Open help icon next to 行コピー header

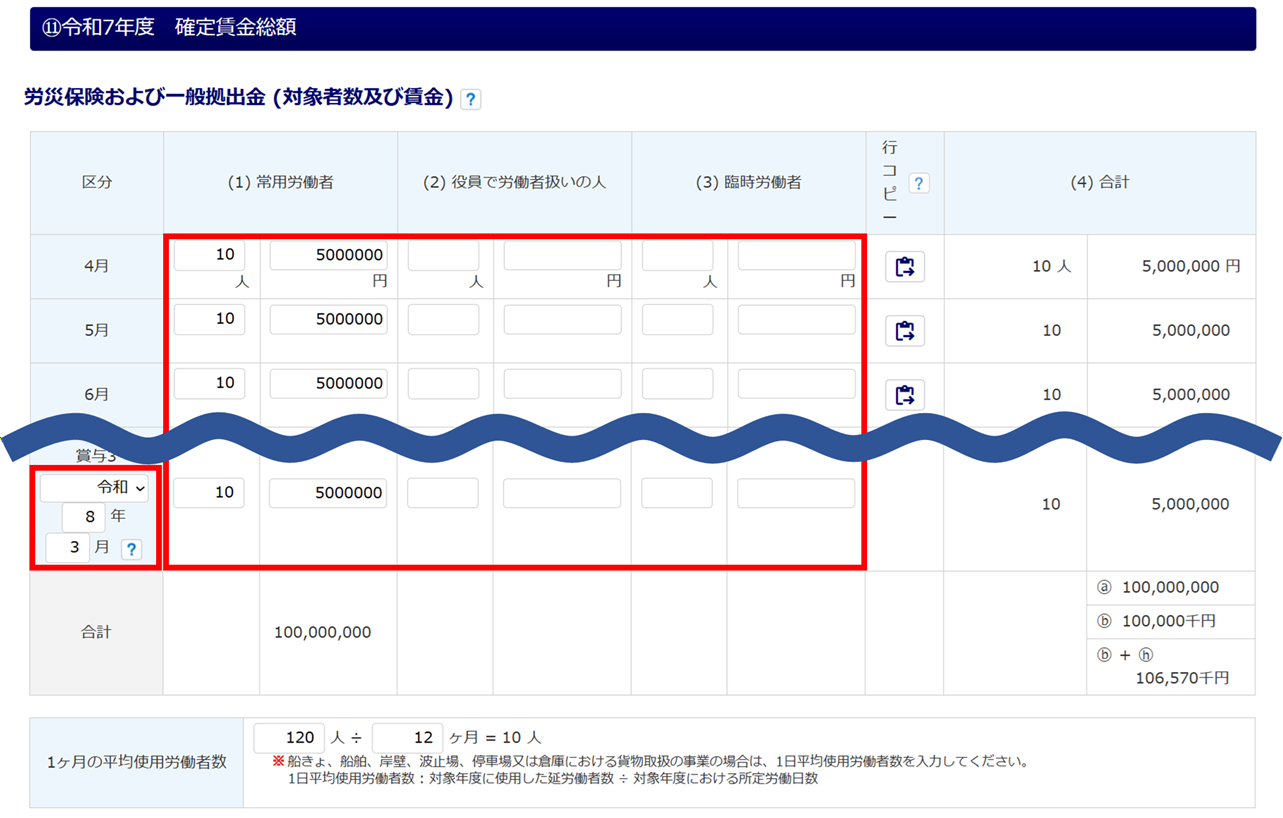point(919,183)
